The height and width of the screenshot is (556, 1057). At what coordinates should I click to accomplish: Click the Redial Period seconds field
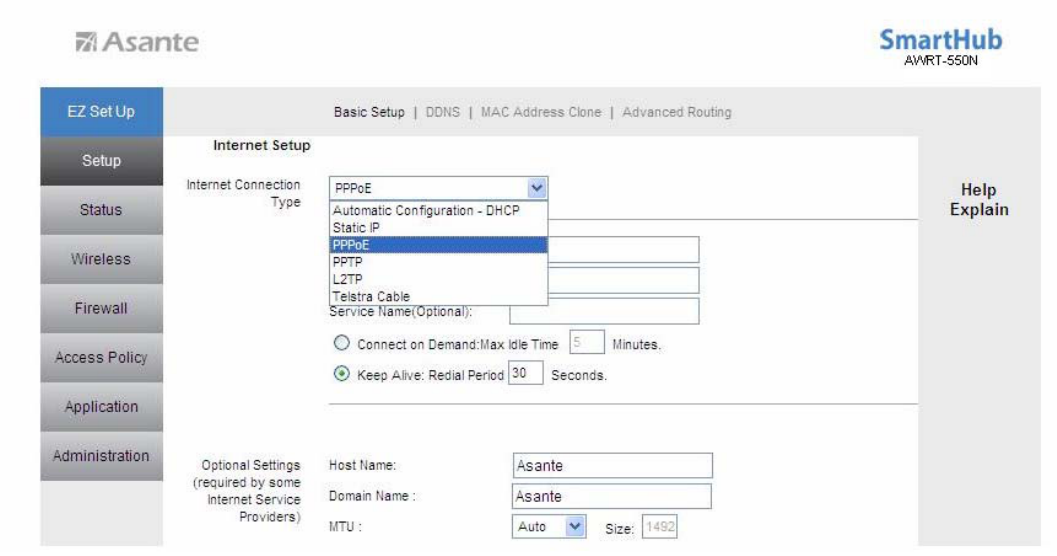[x=525, y=373]
